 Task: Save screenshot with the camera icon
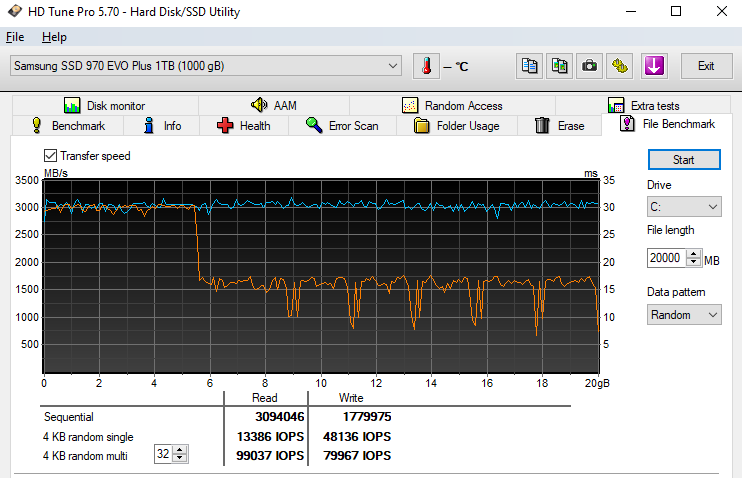point(589,66)
